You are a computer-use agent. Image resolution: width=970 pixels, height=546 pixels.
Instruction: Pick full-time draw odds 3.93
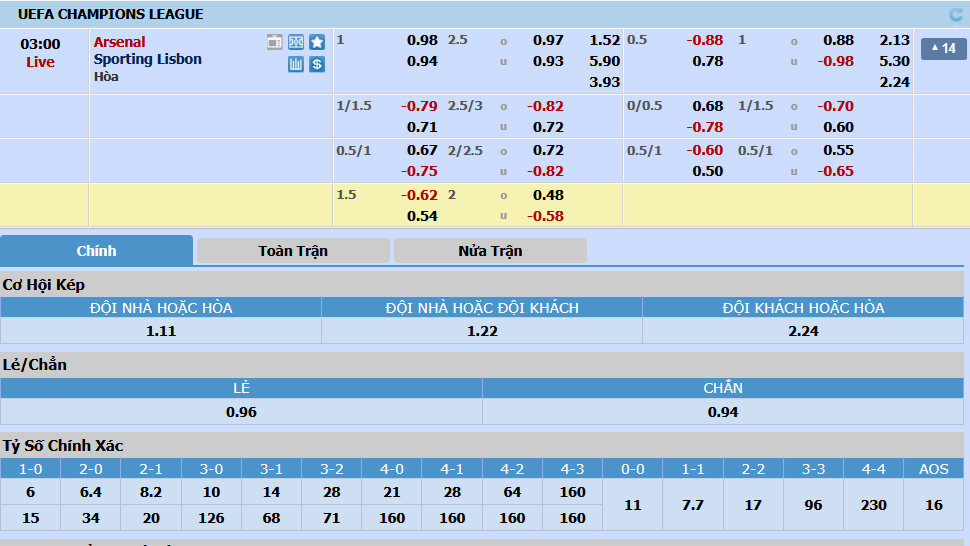(604, 82)
